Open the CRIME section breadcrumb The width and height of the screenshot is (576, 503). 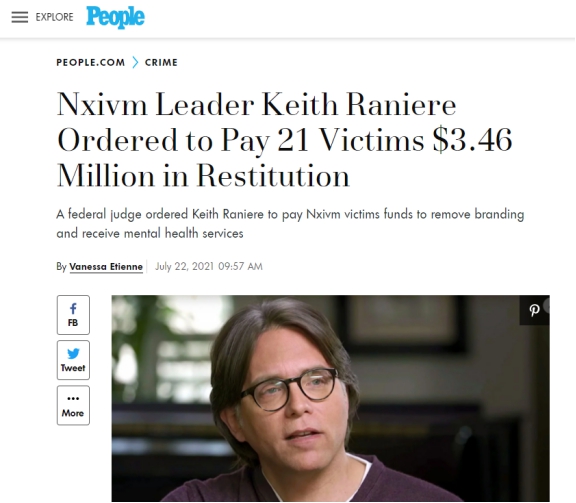[x=161, y=62]
